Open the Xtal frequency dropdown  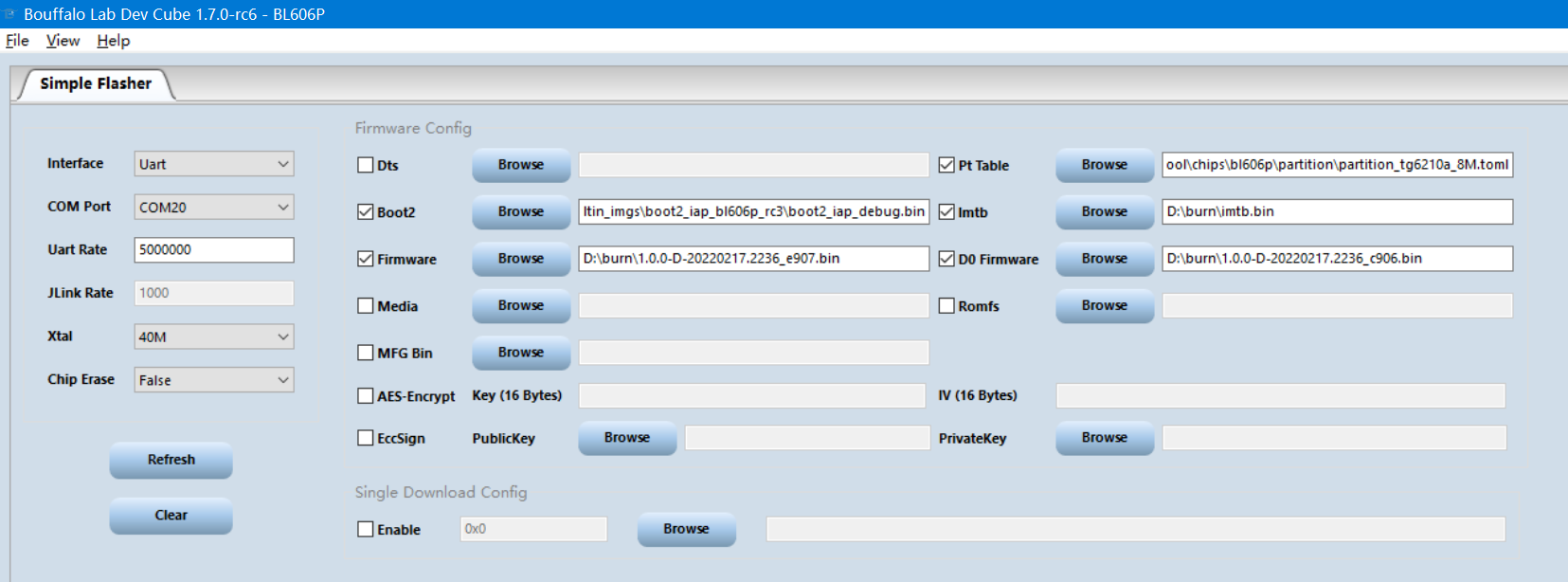(x=214, y=336)
